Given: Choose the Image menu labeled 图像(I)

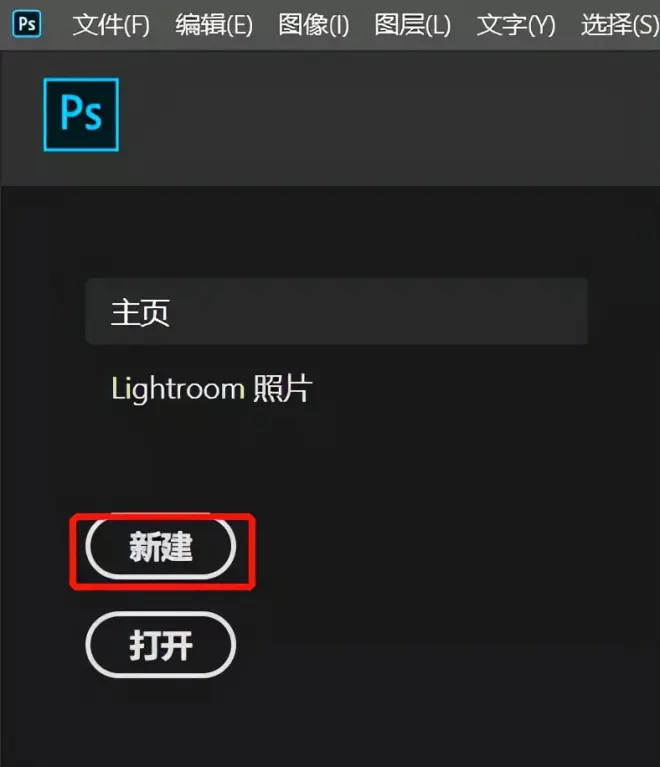Looking at the screenshot, I should (x=314, y=25).
